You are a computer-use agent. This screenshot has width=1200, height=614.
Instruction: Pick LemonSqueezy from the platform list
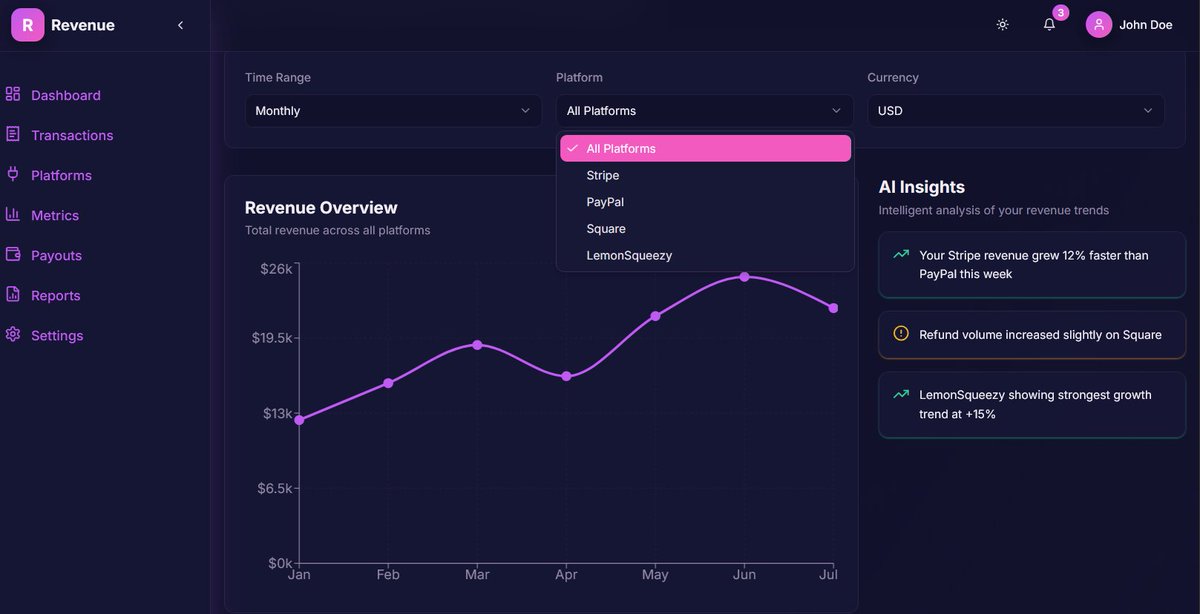coord(705,255)
